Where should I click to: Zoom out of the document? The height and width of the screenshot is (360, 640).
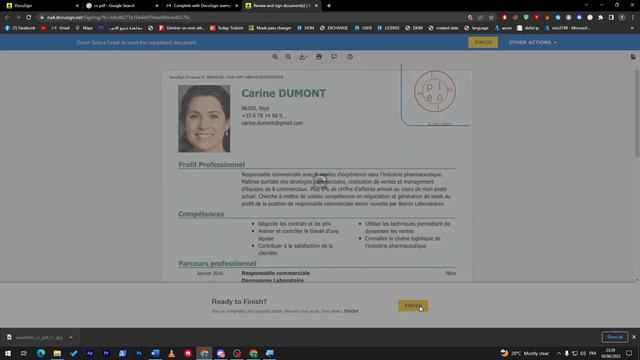point(288,57)
